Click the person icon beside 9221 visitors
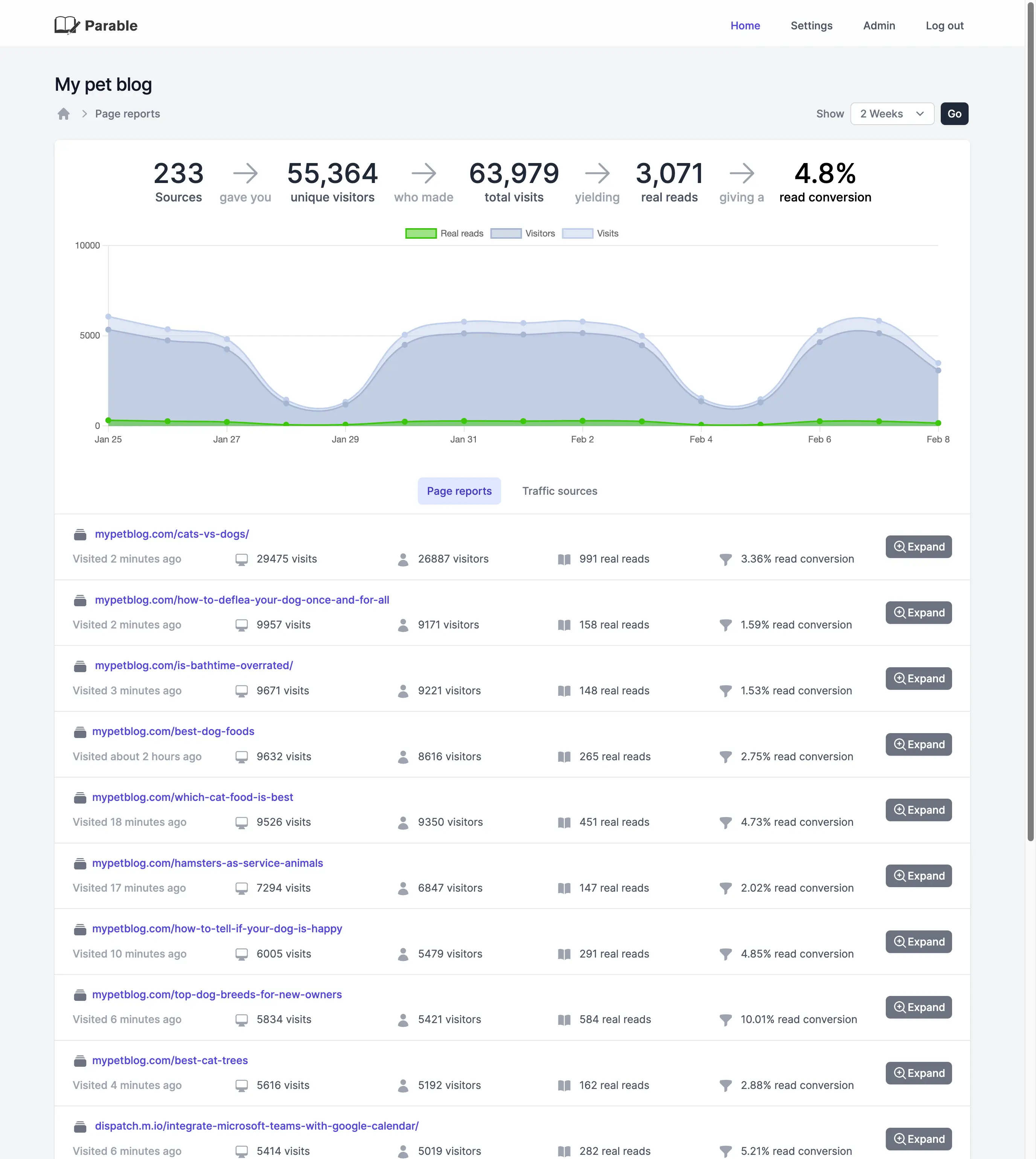 (403, 691)
